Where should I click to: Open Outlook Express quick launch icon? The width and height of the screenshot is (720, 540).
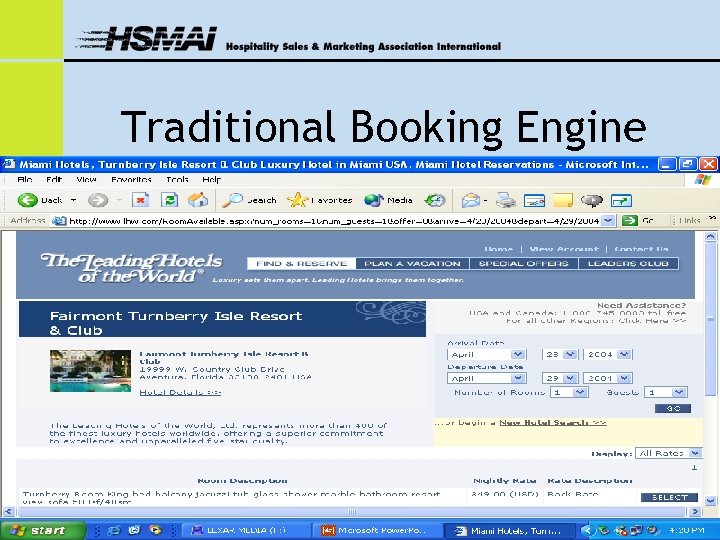click(134, 530)
